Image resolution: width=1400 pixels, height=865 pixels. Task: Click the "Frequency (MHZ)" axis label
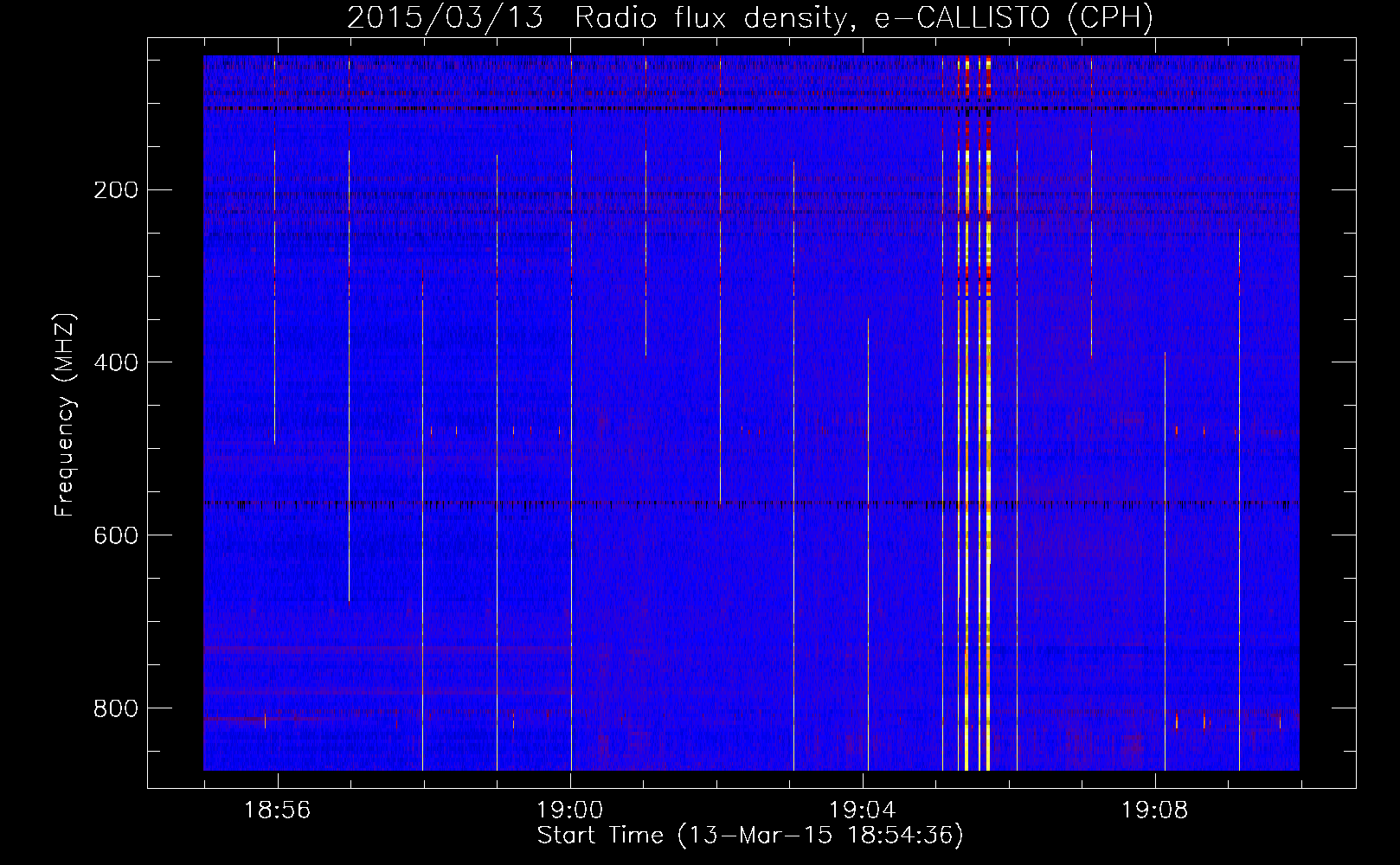pyautogui.click(x=65, y=415)
